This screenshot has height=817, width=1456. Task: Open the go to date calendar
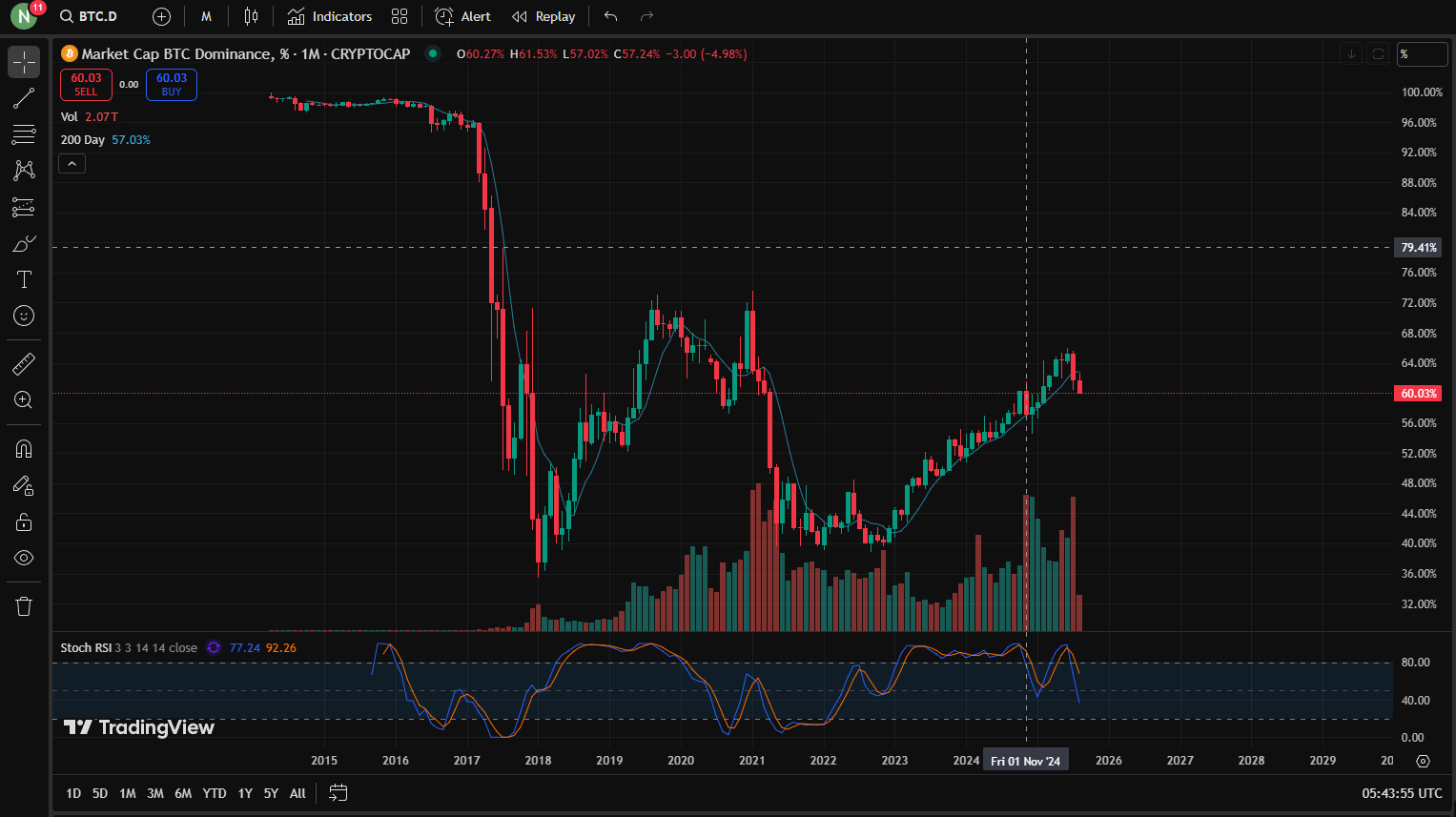click(338, 792)
